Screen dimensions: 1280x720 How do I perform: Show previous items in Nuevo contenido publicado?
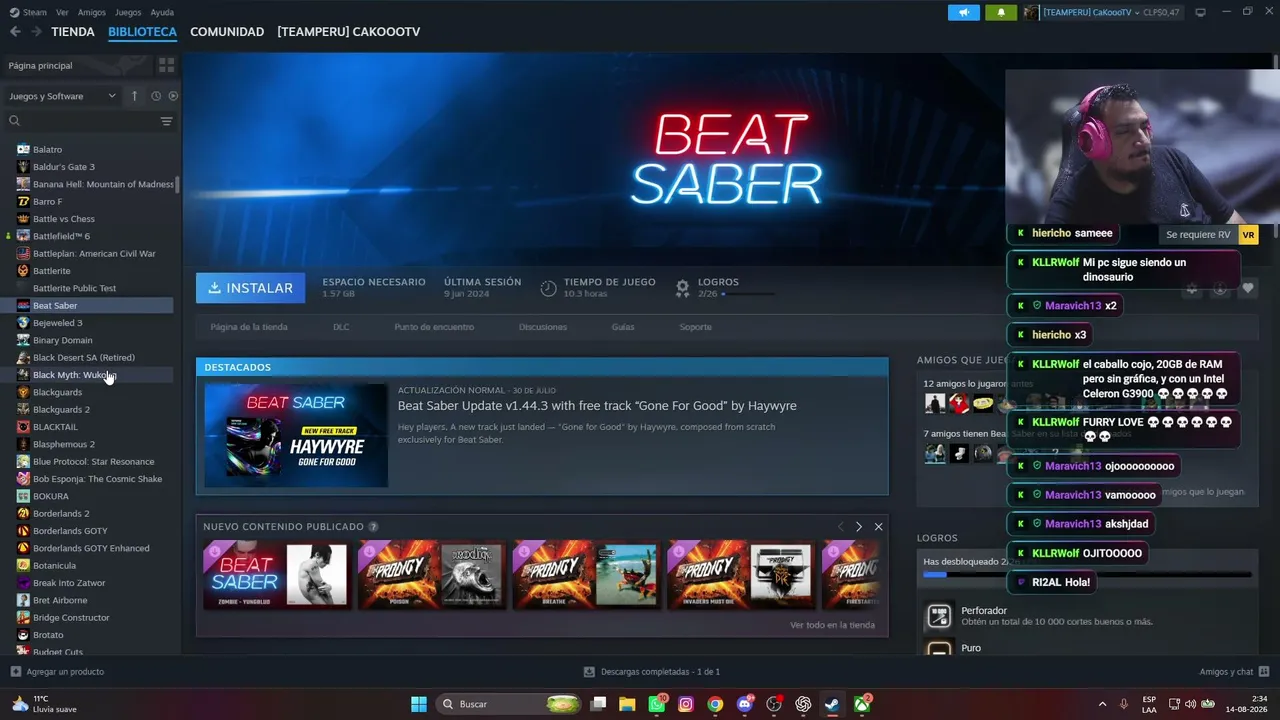pyautogui.click(x=841, y=527)
